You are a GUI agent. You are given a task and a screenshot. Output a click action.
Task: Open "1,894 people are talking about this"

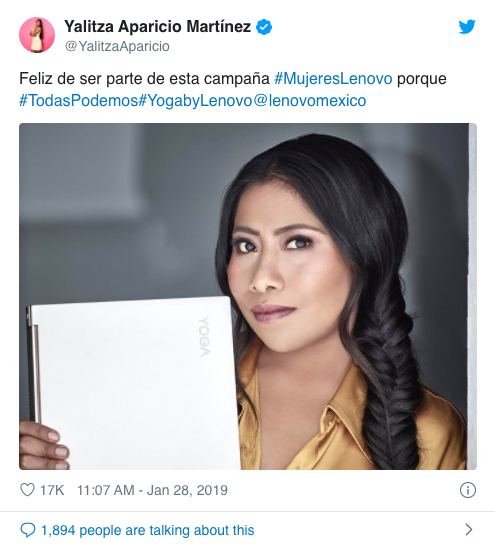point(148,530)
